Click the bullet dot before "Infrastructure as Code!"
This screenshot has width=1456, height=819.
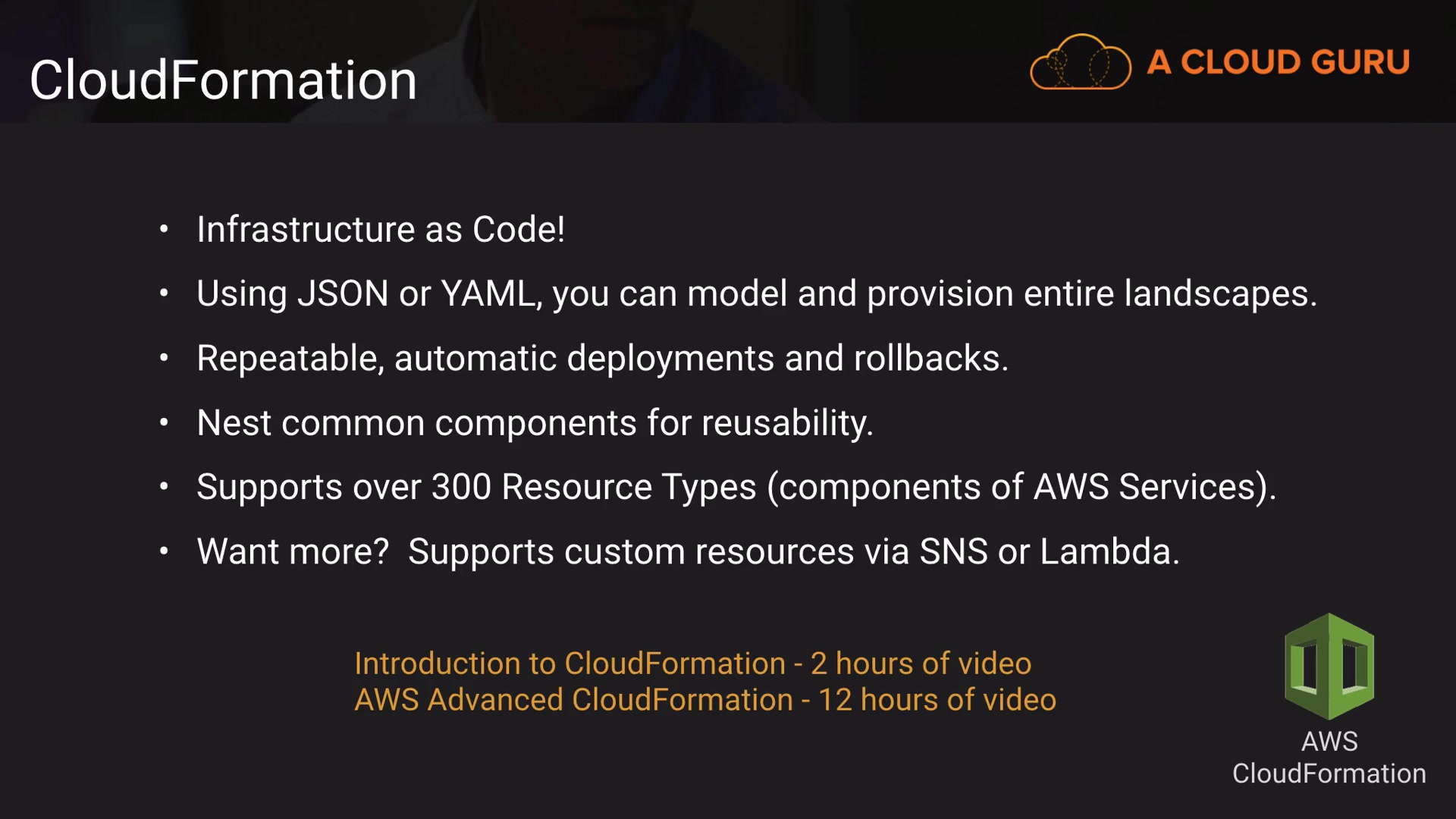point(164,229)
